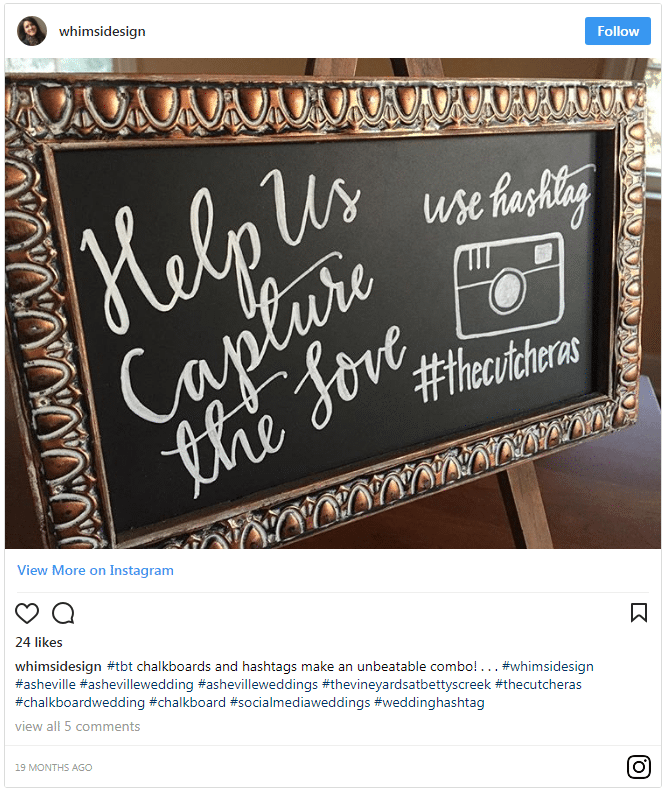Open the whimsidesign username in the header
665x792 pixels.
(102, 31)
